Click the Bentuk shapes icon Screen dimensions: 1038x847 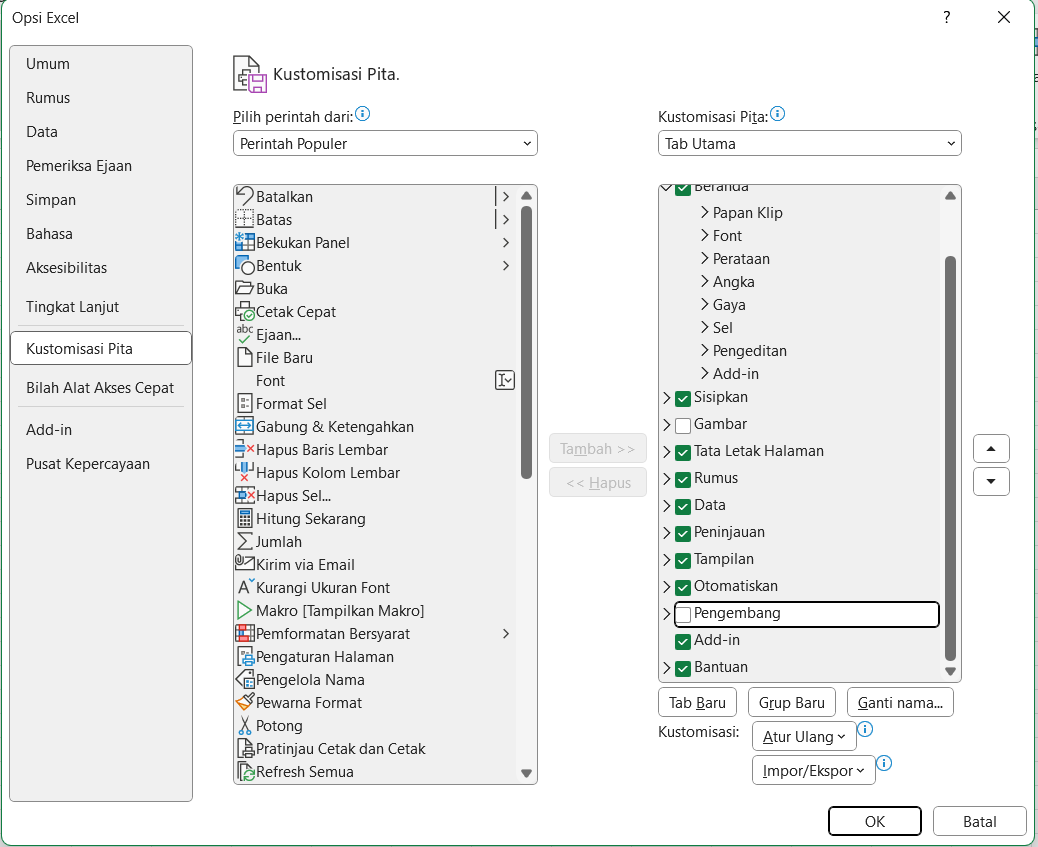tap(245, 266)
